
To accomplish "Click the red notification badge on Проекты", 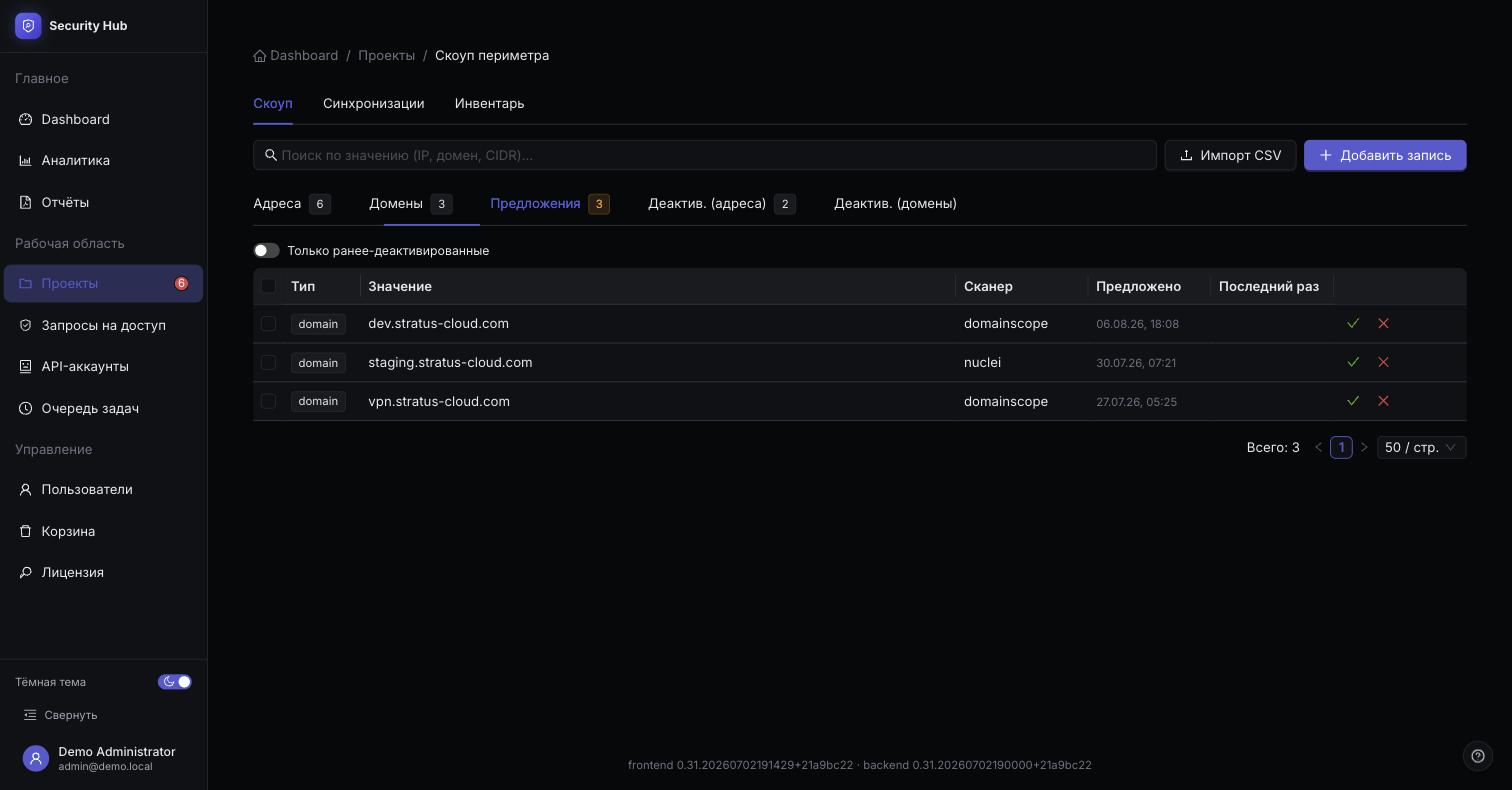I will tap(181, 284).
